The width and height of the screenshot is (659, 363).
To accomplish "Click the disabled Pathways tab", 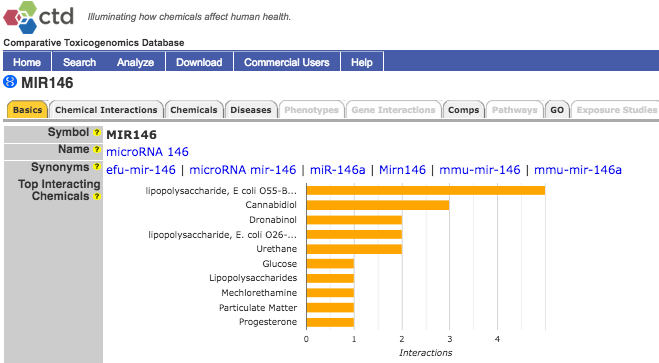I will [x=514, y=110].
